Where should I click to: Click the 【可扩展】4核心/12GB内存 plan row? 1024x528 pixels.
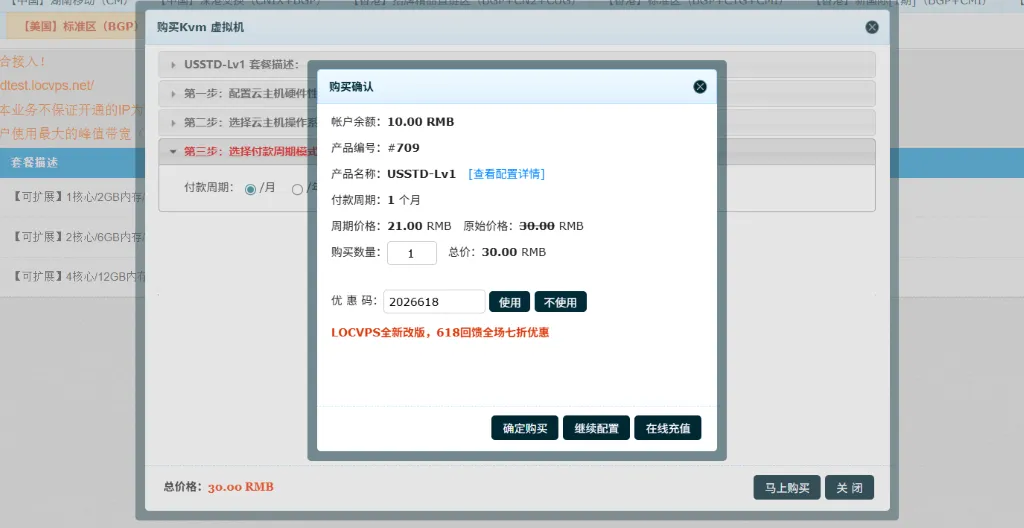[x=77, y=276]
